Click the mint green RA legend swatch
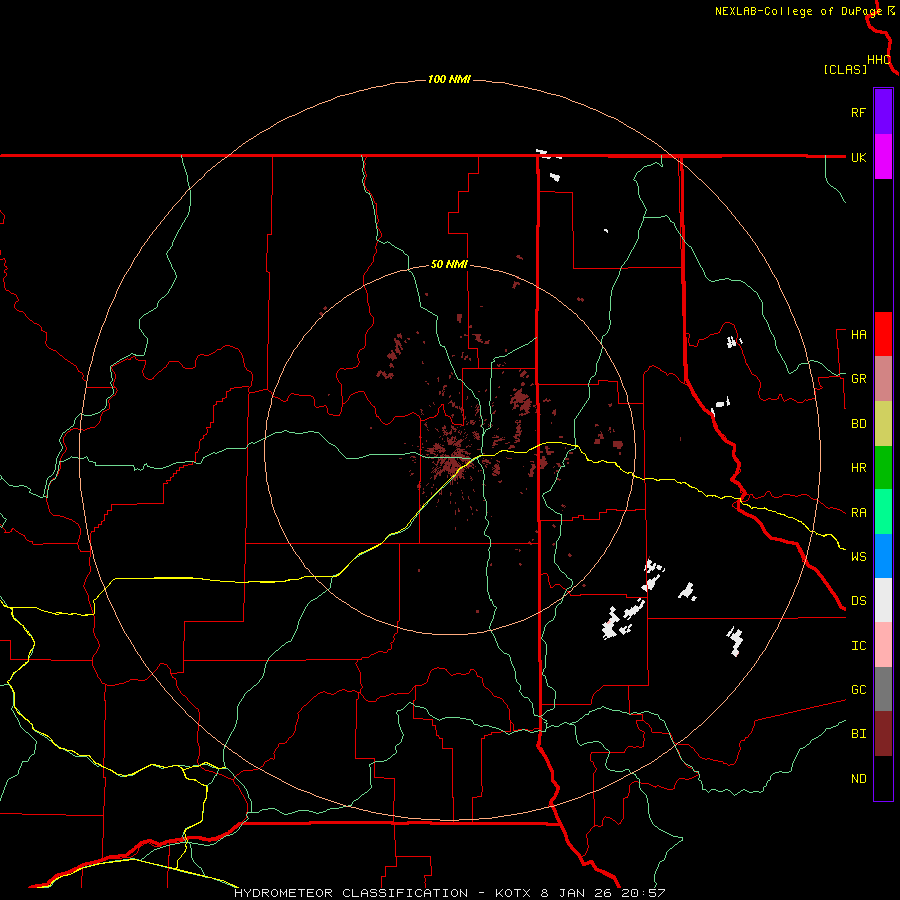This screenshot has height=900, width=900. click(x=883, y=512)
